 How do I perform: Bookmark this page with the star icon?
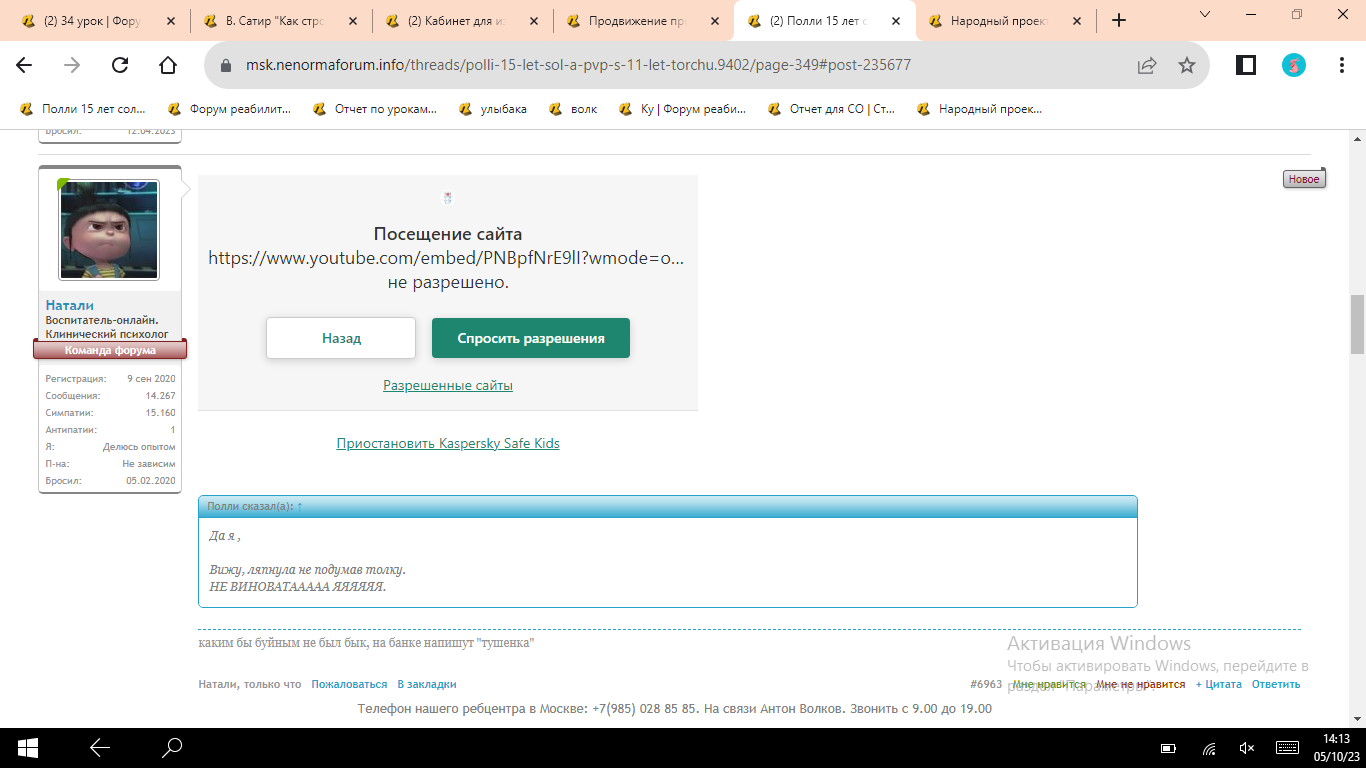tap(1187, 65)
